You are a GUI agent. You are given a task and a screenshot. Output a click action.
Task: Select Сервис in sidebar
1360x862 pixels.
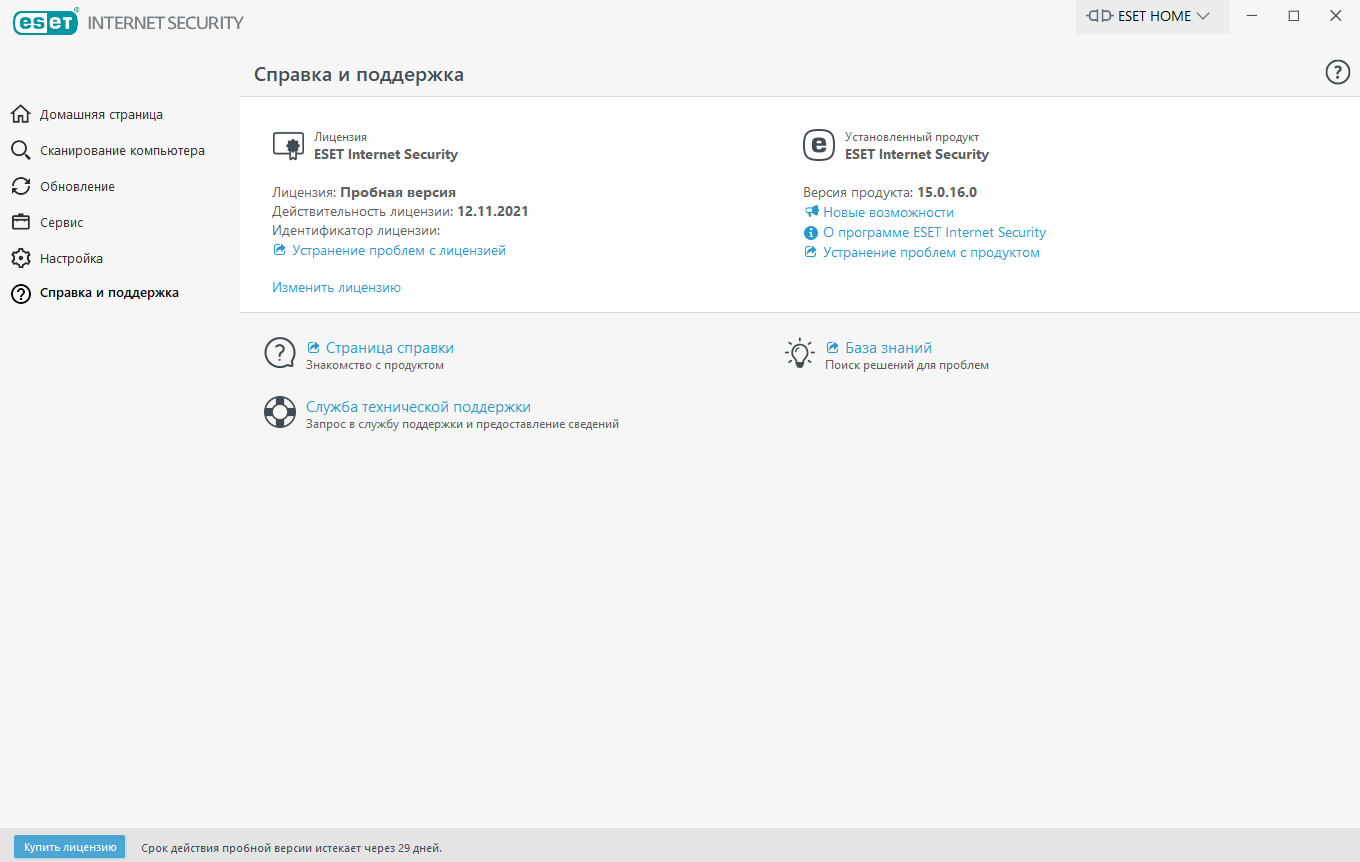click(x=61, y=222)
